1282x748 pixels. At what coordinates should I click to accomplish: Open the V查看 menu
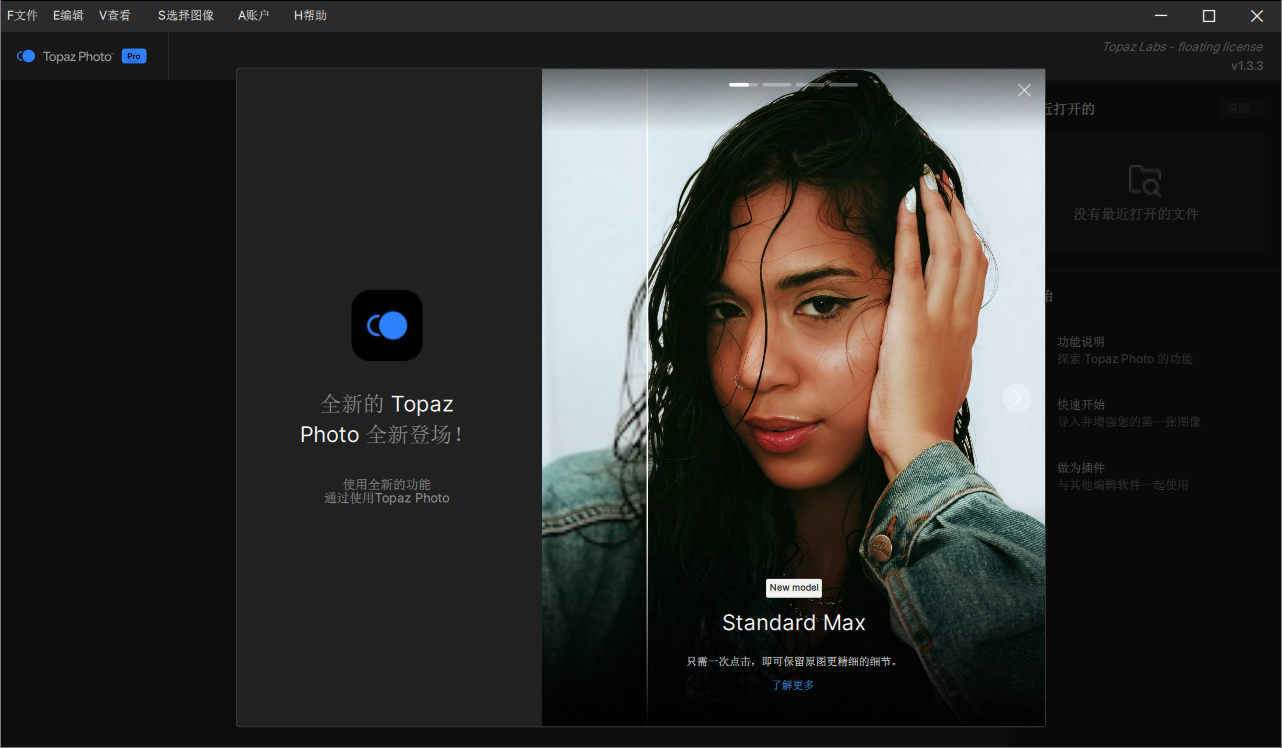[113, 15]
